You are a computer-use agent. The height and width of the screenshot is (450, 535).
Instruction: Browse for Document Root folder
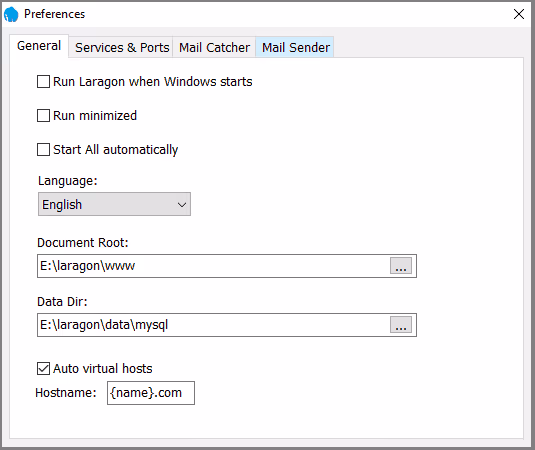click(x=401, y=266)
